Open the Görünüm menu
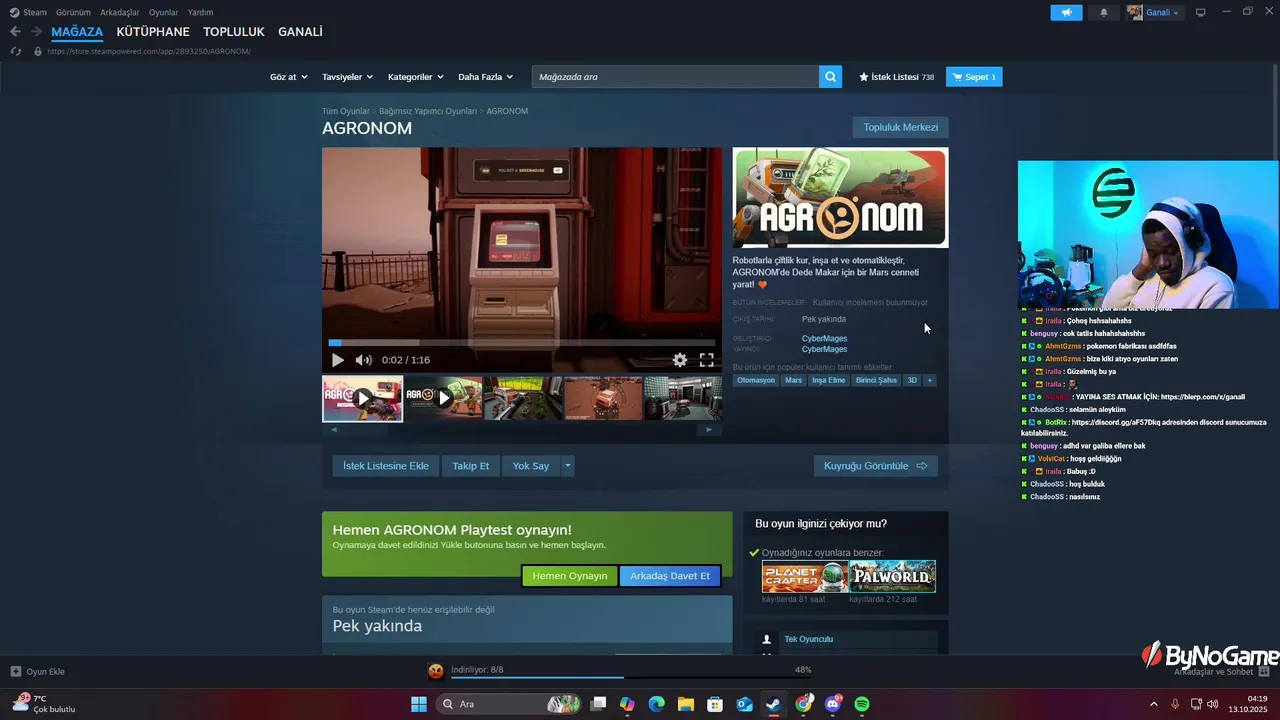 (73, 12)
